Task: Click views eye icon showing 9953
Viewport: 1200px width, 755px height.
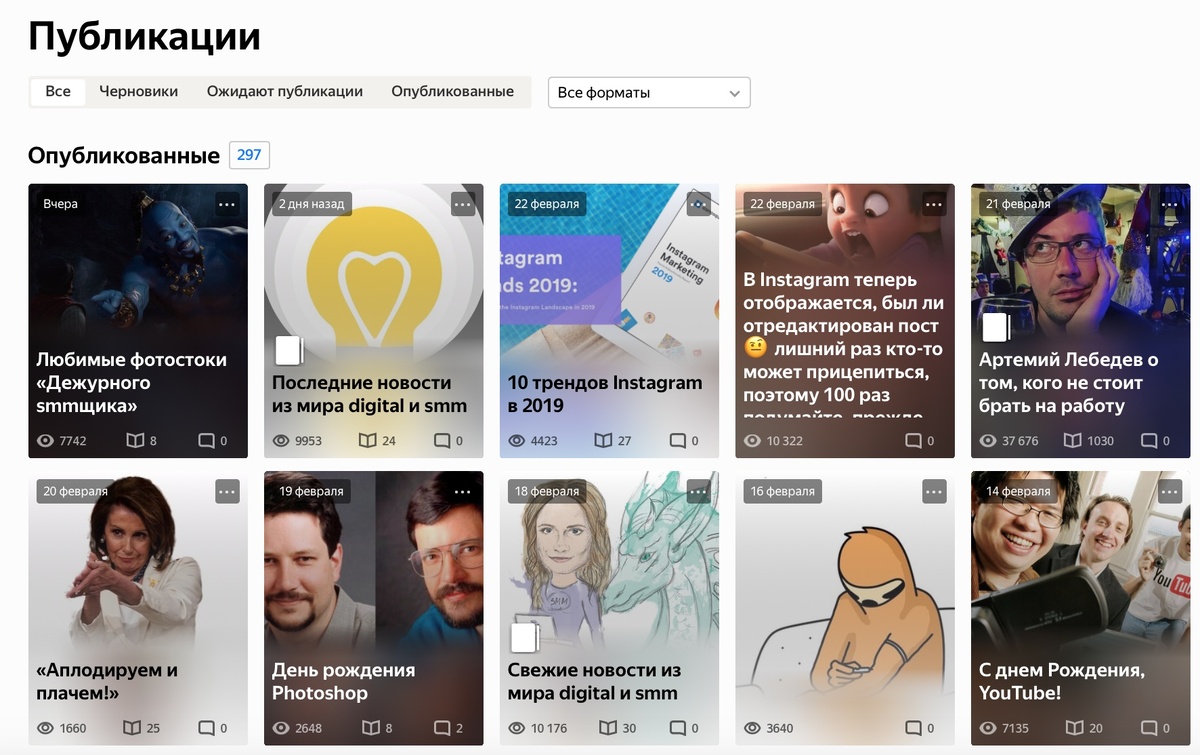Action: [x=281, y=441]
